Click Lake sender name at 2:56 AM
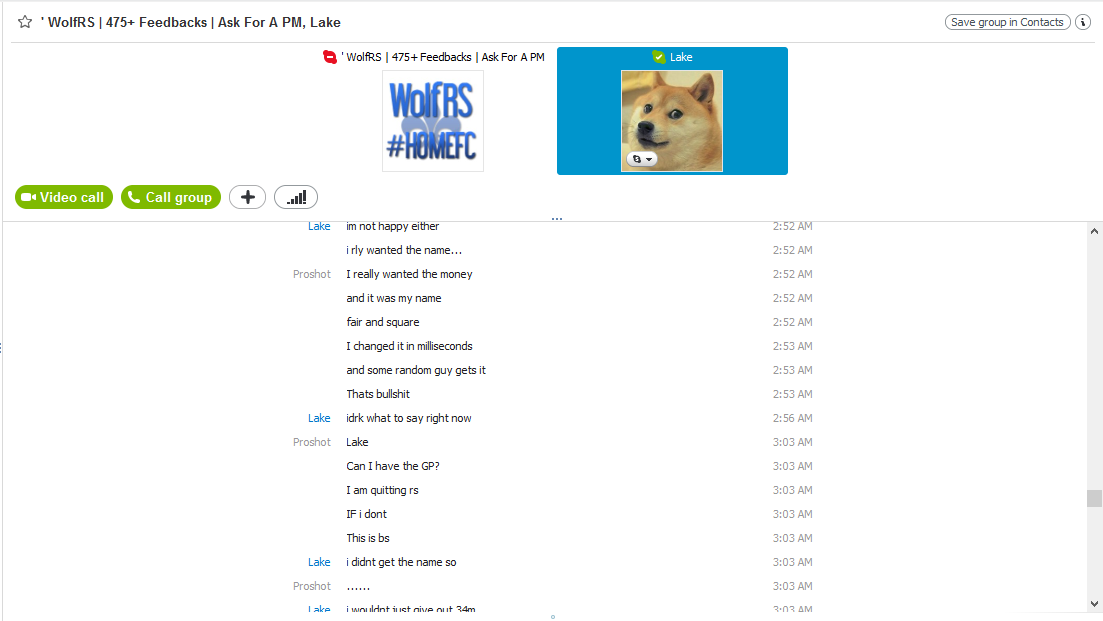The image size is (1103, 621). coord(319,418)
